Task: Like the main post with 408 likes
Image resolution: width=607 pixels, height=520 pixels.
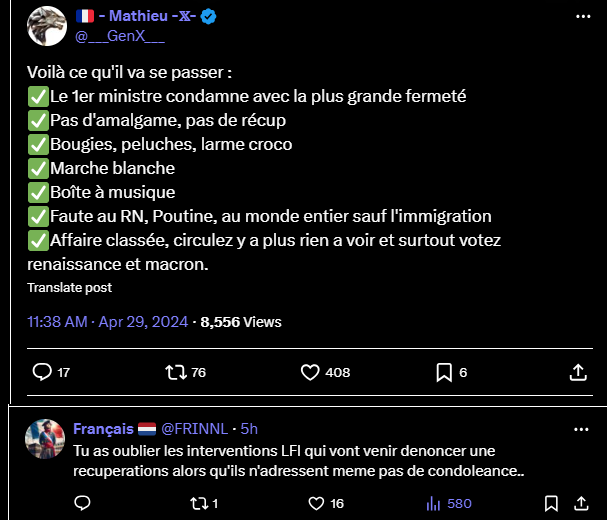Action: click(x=311, y=372)
